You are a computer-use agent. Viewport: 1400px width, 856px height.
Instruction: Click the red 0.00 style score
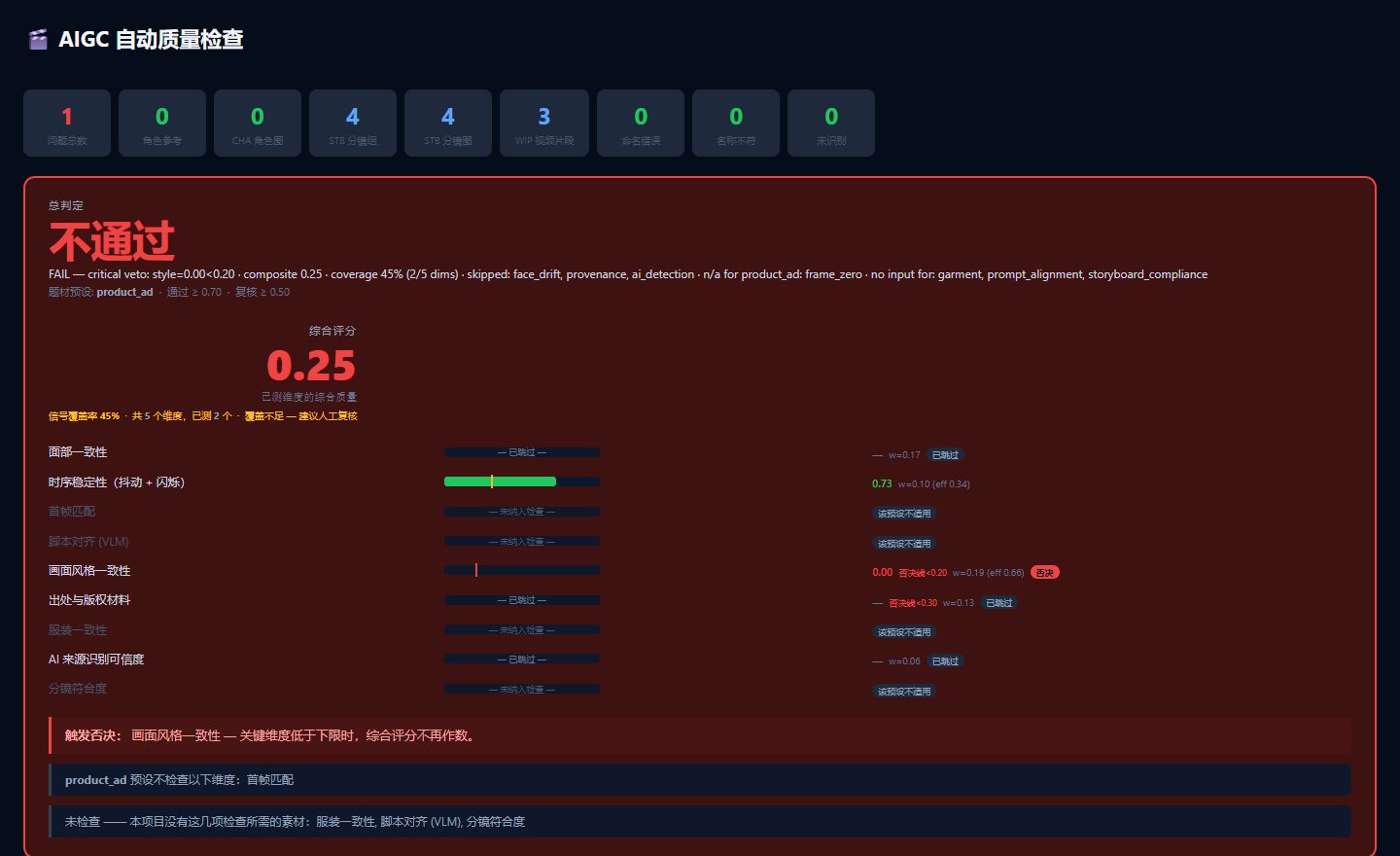[882, 572]
